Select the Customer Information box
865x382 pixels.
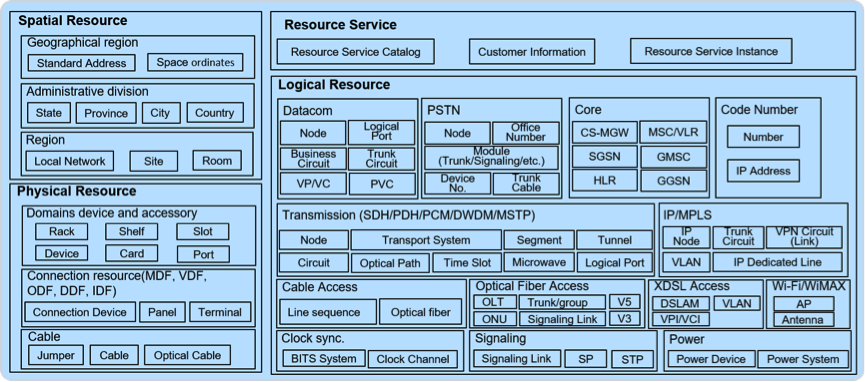click(x=532, y=52)
